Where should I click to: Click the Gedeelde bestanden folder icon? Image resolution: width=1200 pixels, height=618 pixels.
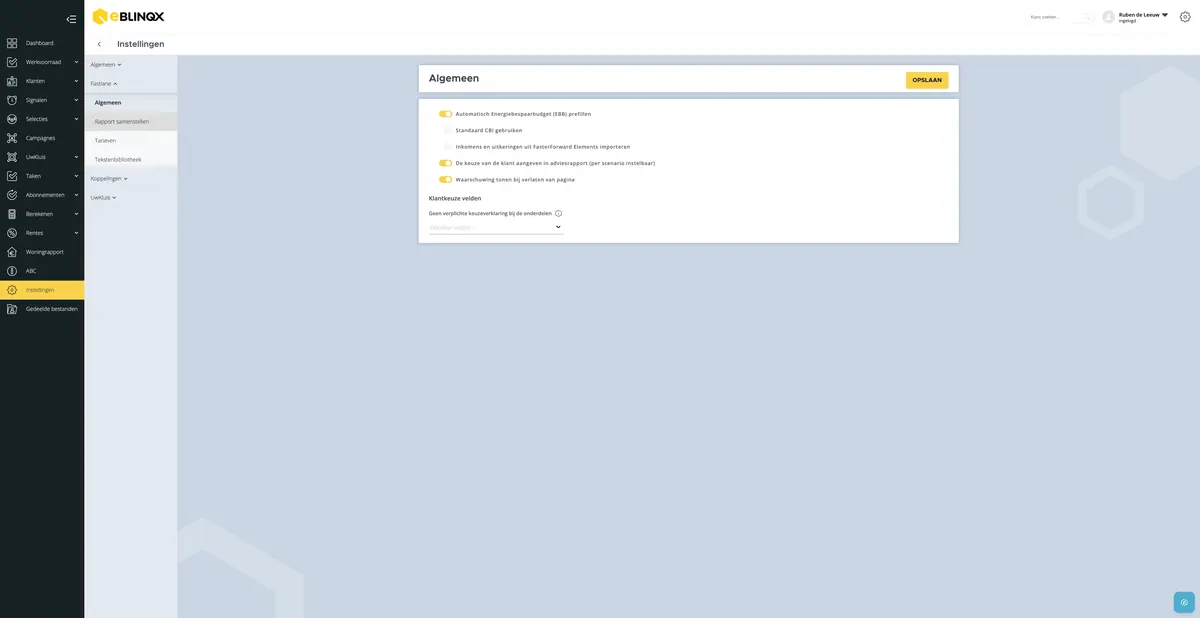click(11, 309)
